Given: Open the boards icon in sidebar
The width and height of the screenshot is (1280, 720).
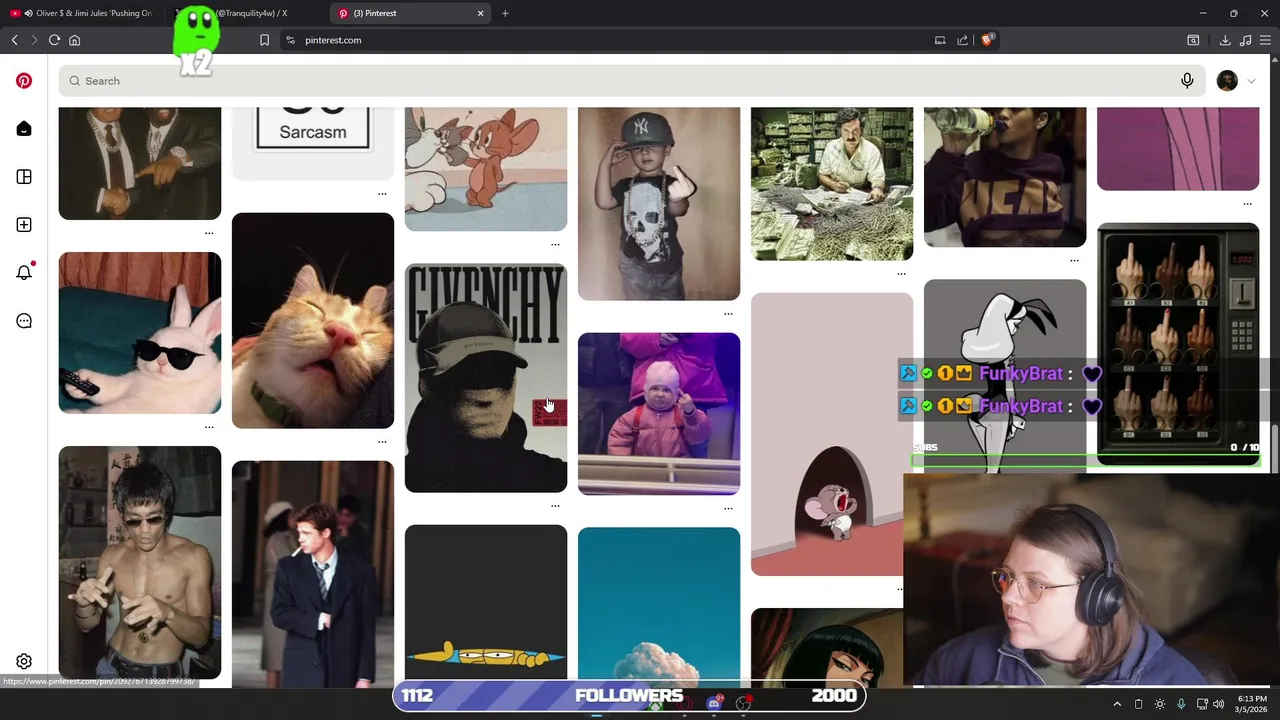Looking at the screenshot, I should click(24, 177).
